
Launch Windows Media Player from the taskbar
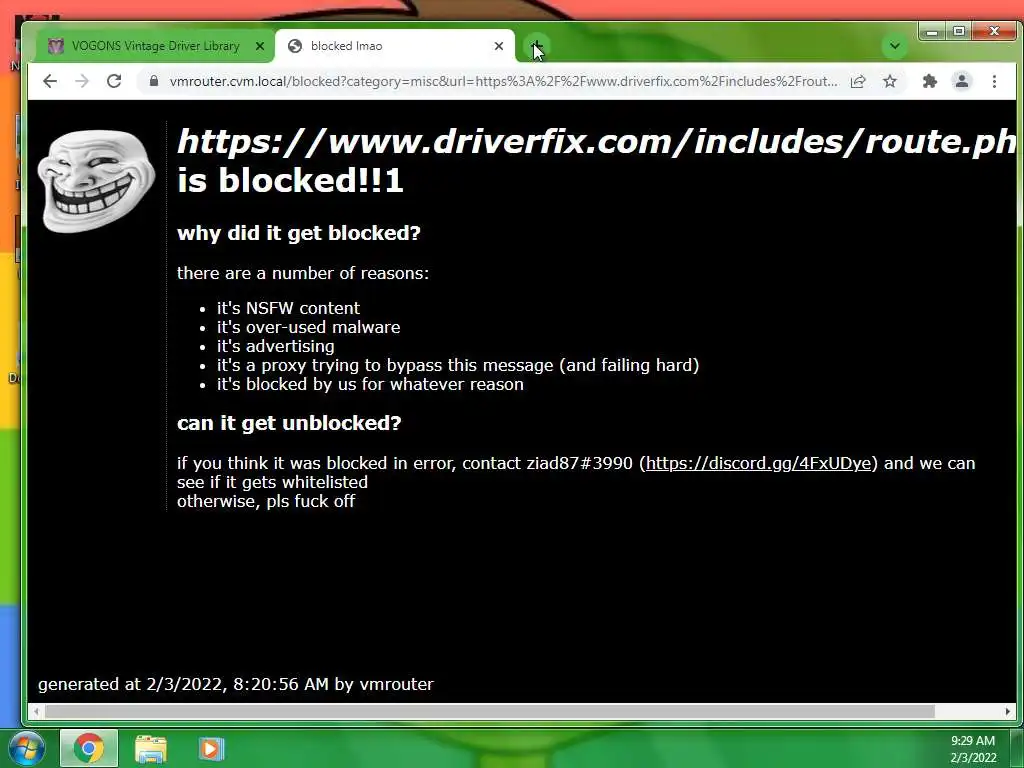[211, 748]
